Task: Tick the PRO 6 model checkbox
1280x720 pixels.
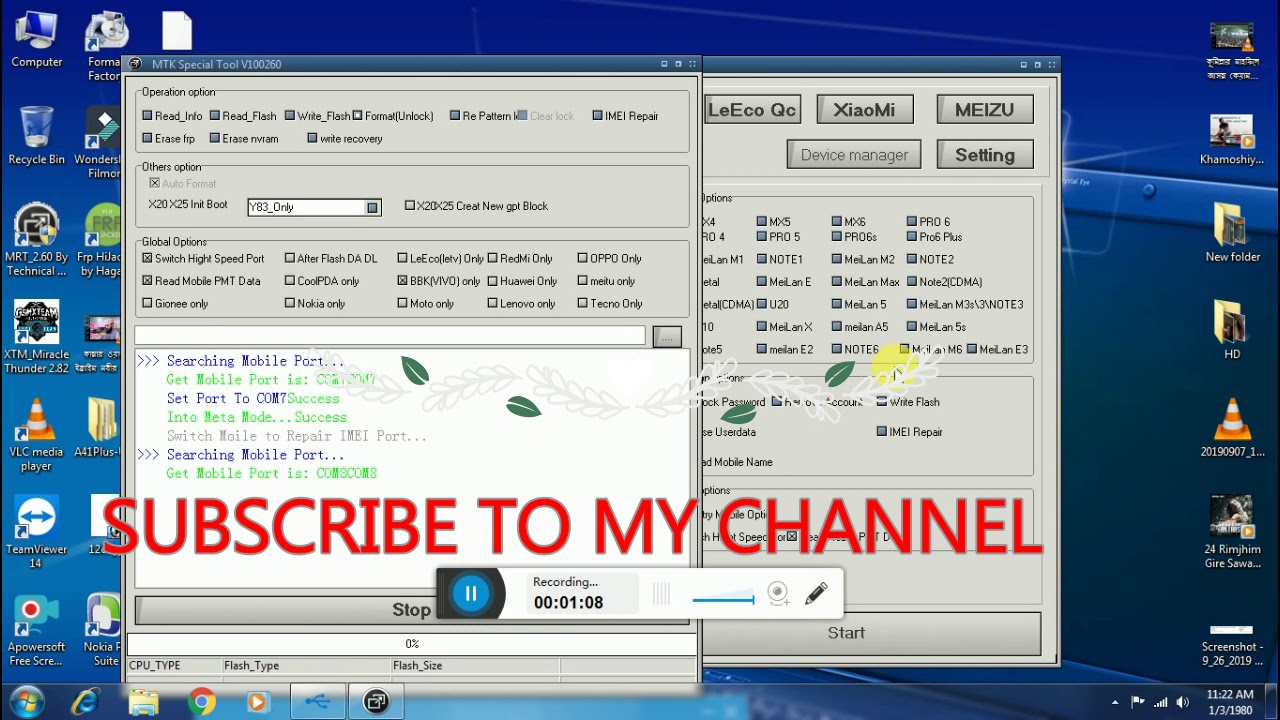Action: pyautogui.click(x=912, y=222)
